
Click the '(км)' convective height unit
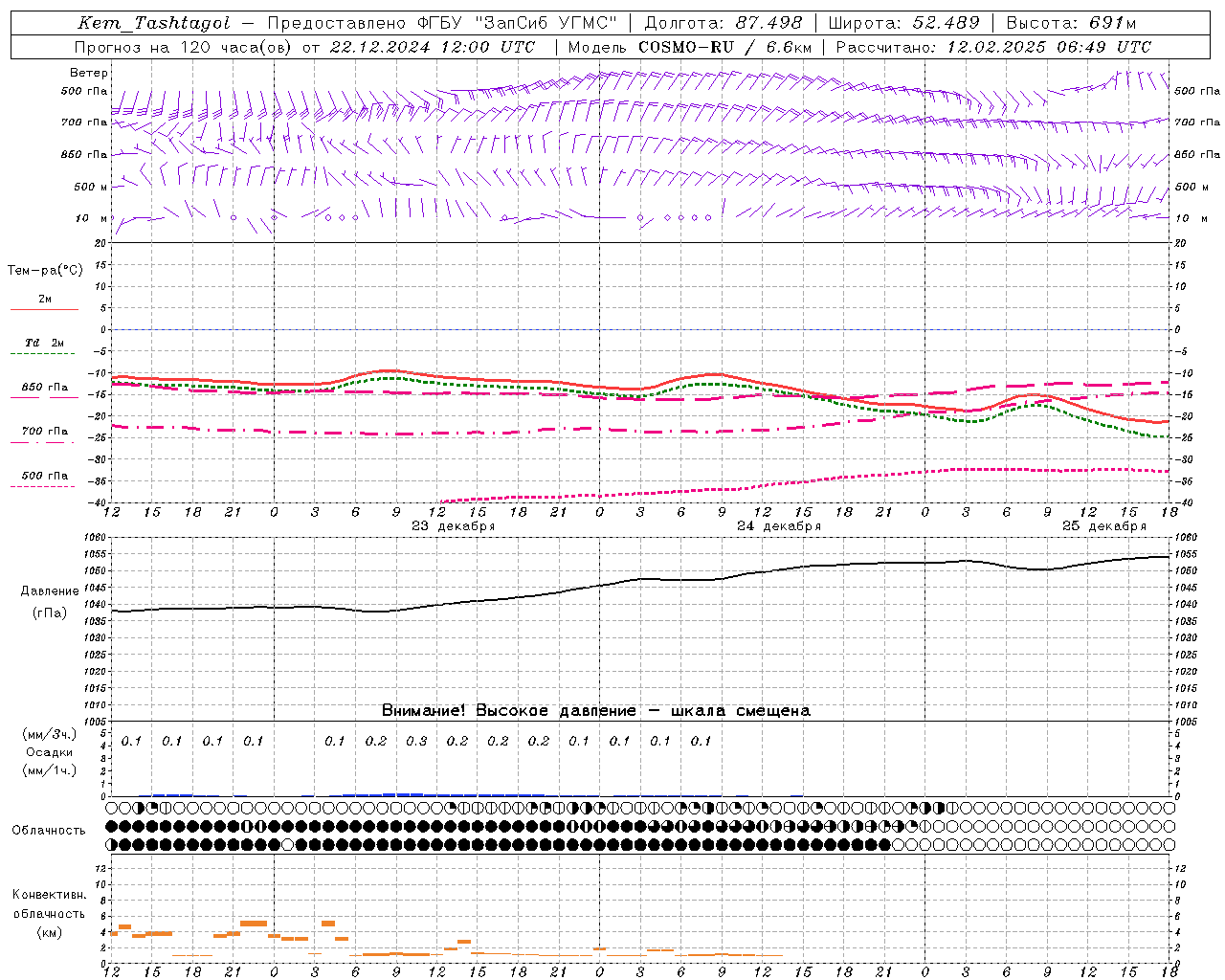click(51, 932)
